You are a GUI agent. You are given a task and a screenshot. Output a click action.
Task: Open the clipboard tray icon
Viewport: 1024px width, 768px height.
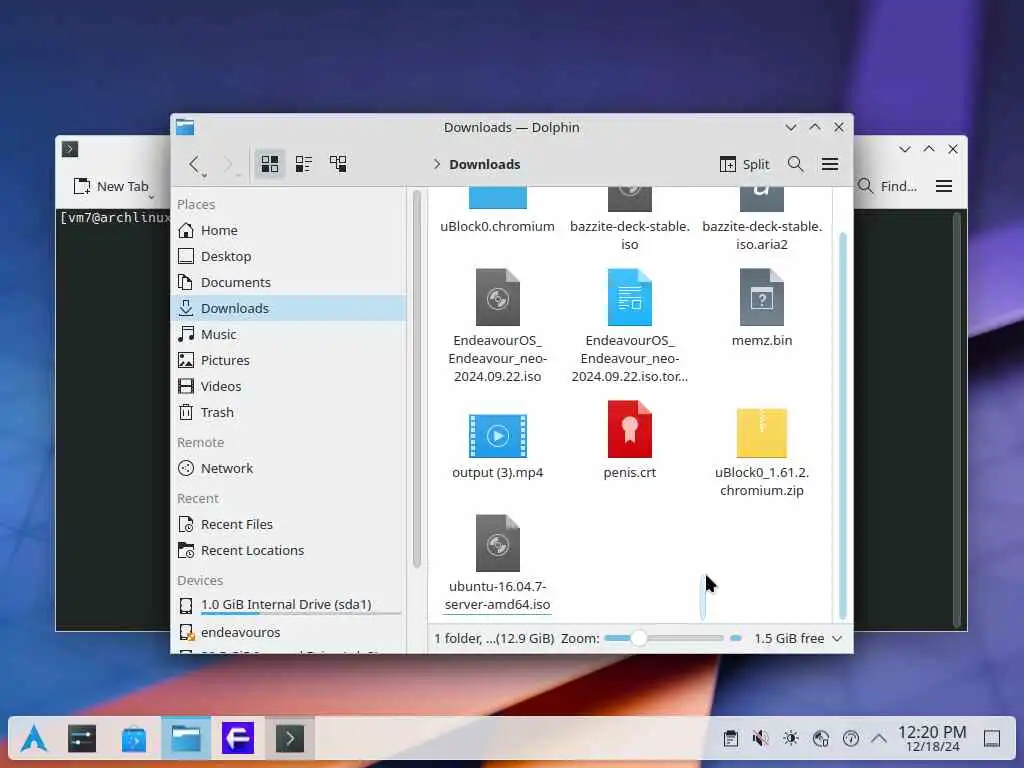click(731, 739)
